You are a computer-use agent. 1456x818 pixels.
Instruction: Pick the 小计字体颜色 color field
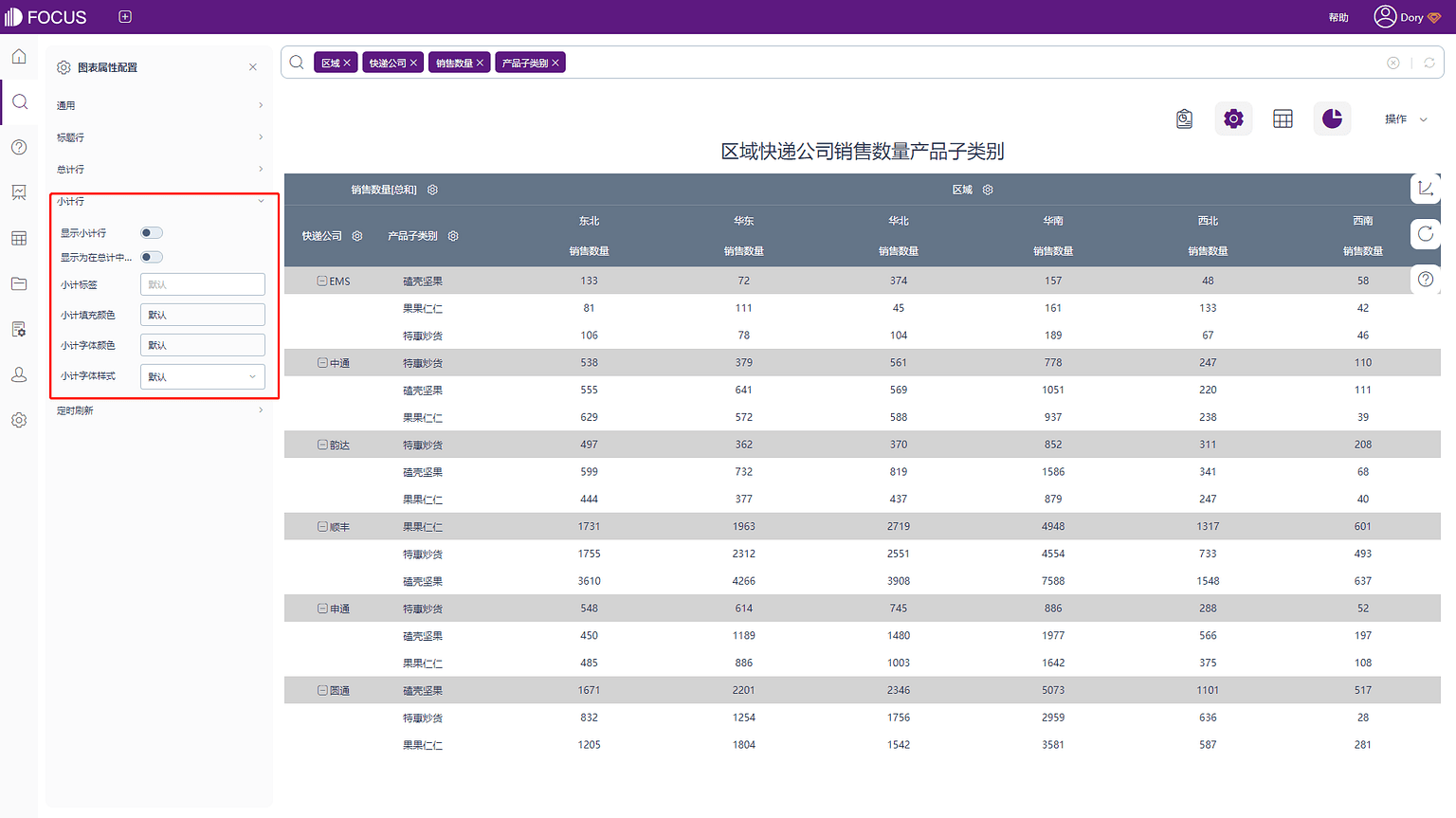click(203, 345)
